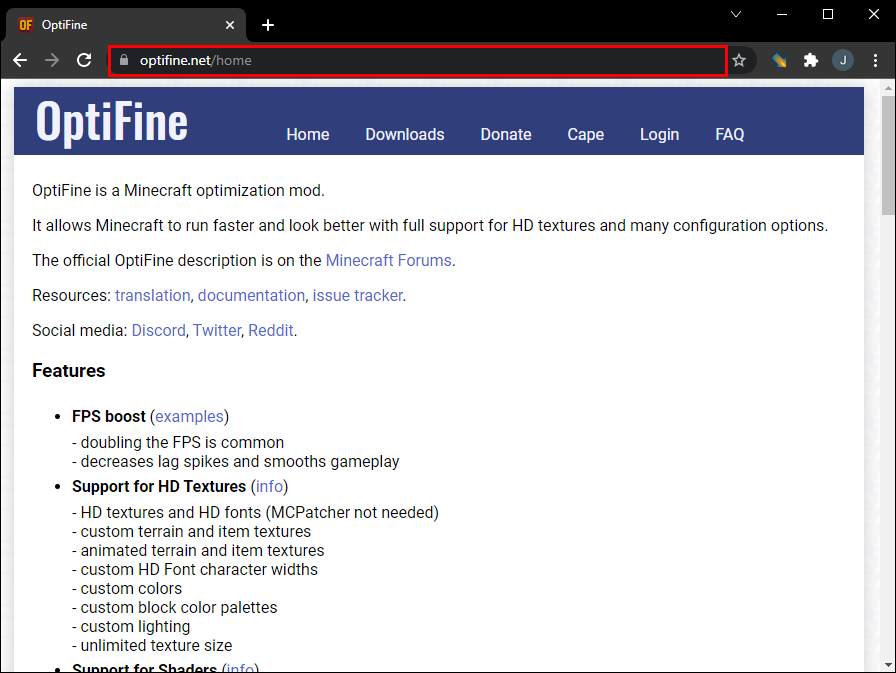This screenshot has height=673, width=896.
Task: Open the FPS boost examples link
Action: coord(189,416)
